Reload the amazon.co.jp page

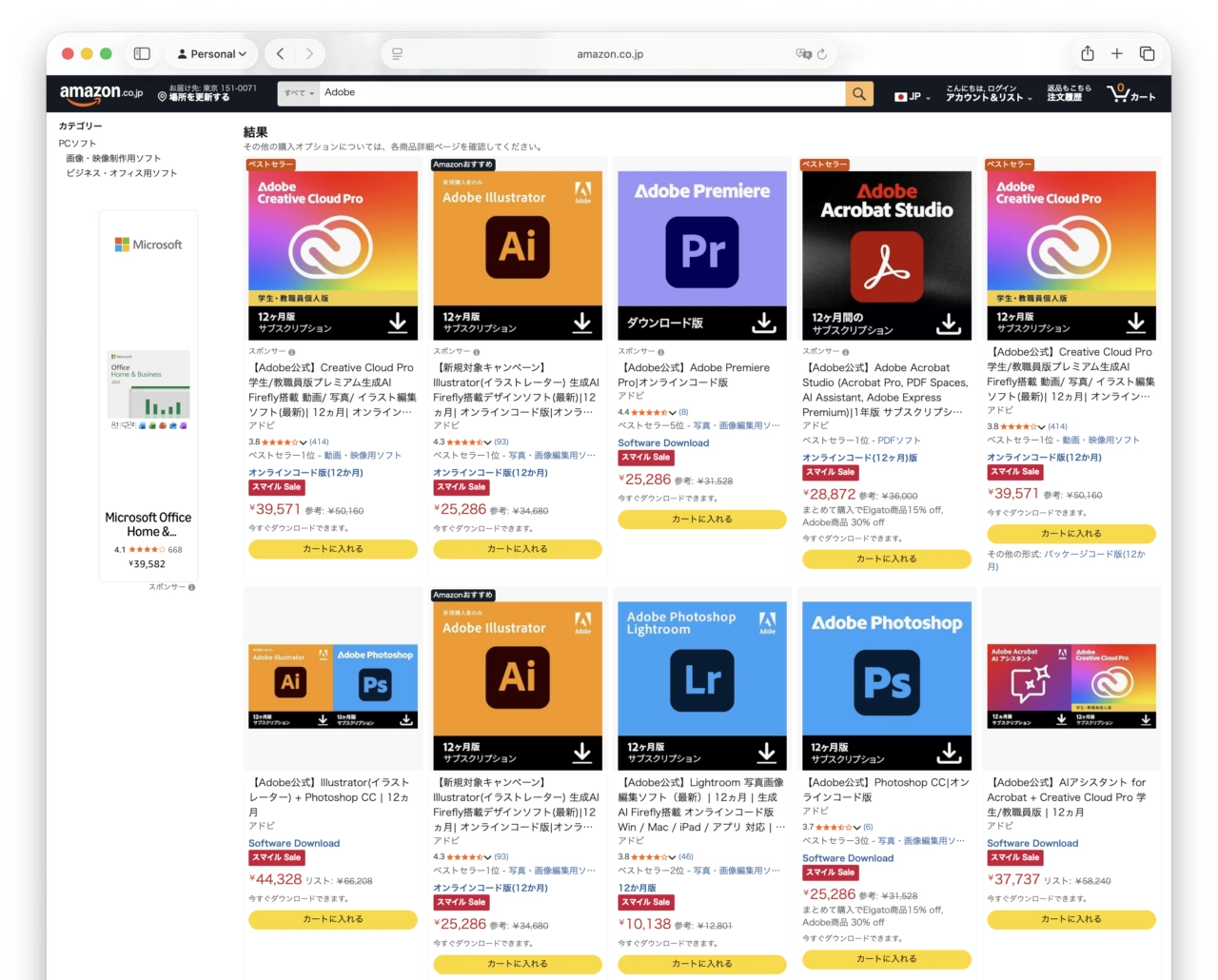click(822, 54)
